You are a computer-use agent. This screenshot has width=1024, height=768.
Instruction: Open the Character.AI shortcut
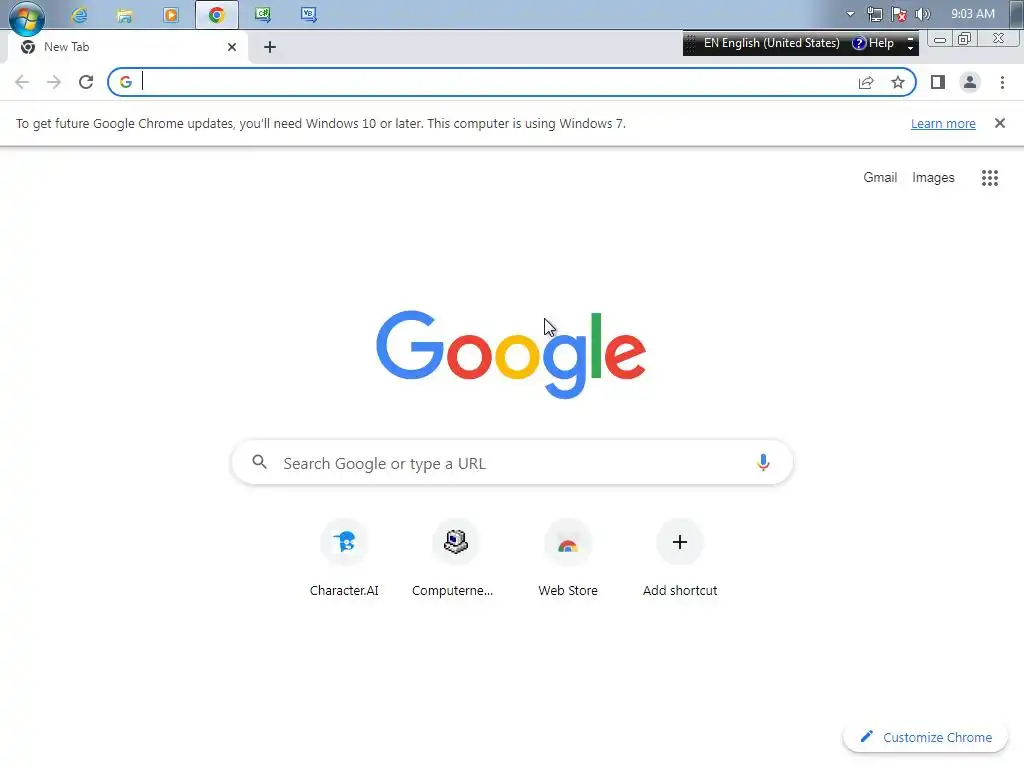point(344,559)
